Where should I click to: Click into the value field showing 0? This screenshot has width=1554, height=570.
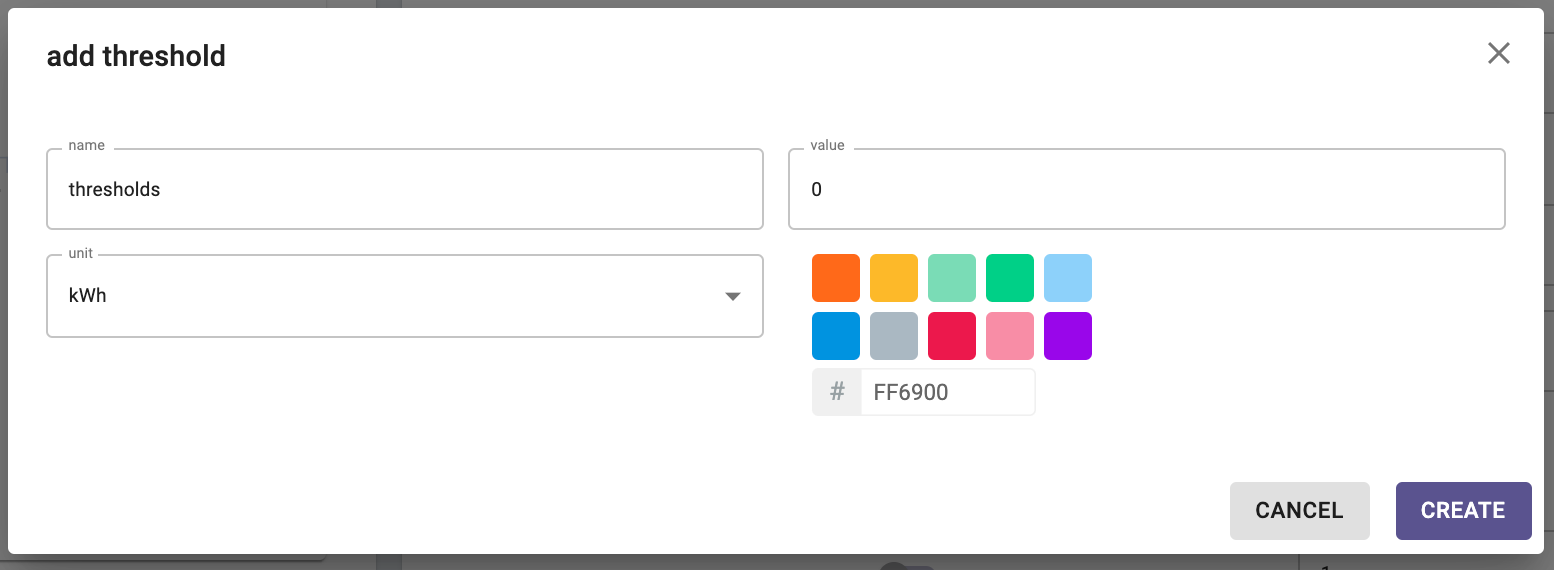1147,189
